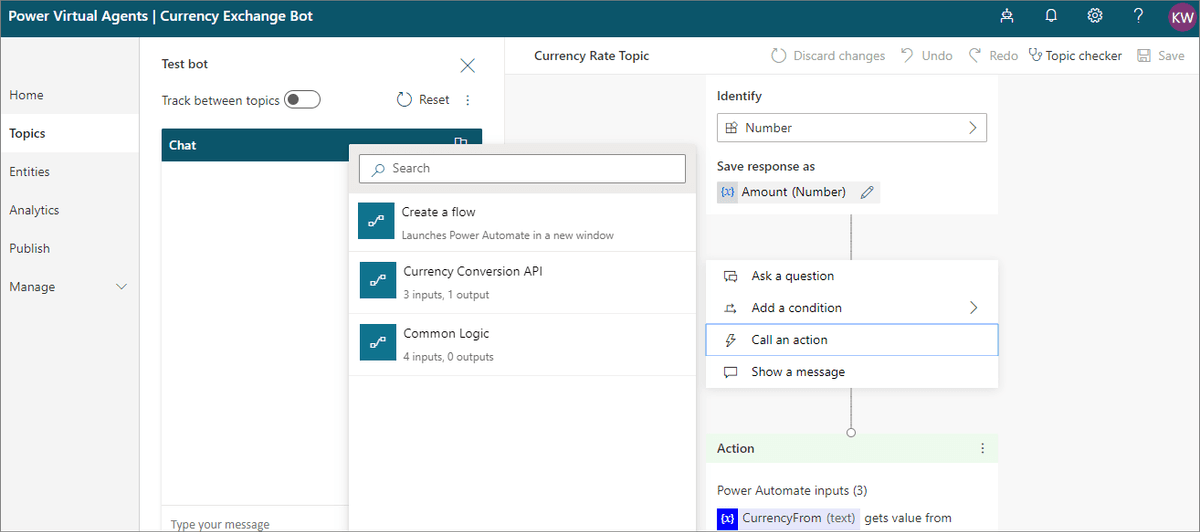Click Currency Rate Topic title
The image size is (1200, 532).
click(x=592, y=56)
